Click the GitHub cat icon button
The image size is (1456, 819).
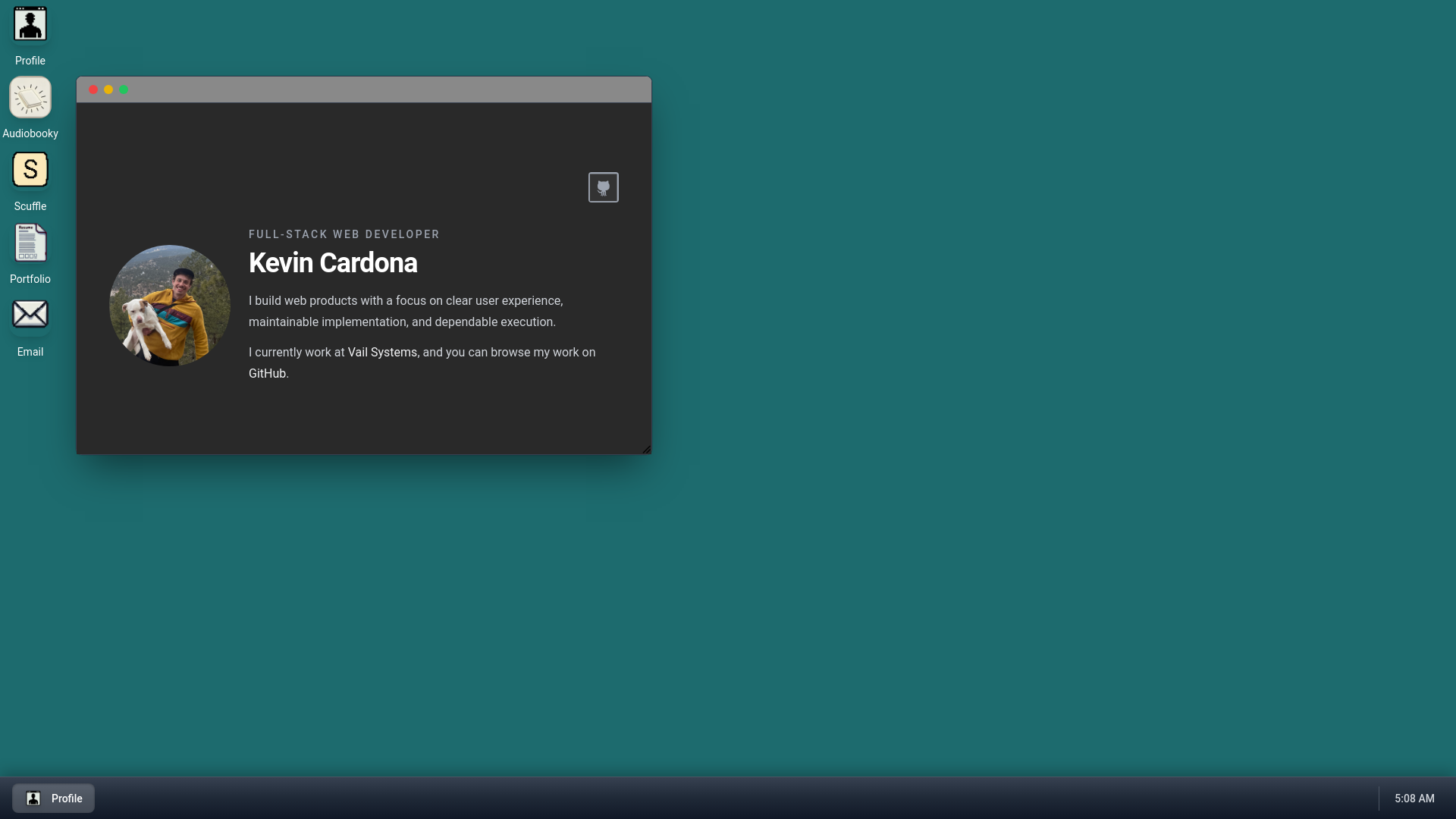[603, 187]
